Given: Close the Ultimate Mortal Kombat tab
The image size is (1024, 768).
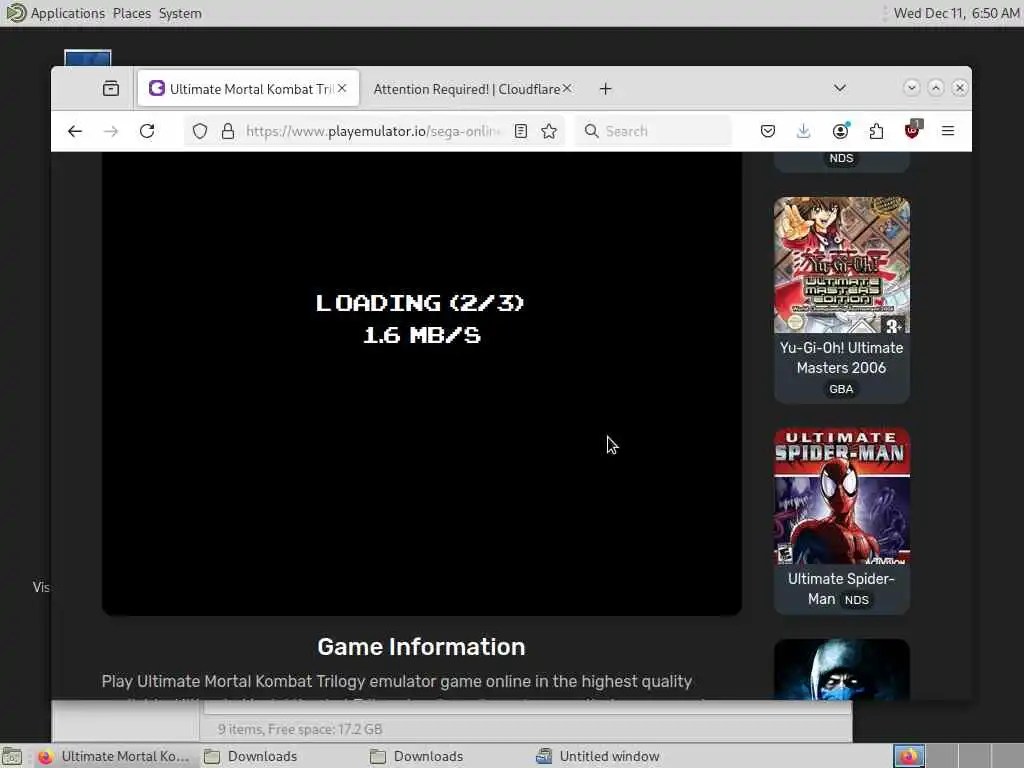Looking at the screenshot, I should click(x=342, y=88).
